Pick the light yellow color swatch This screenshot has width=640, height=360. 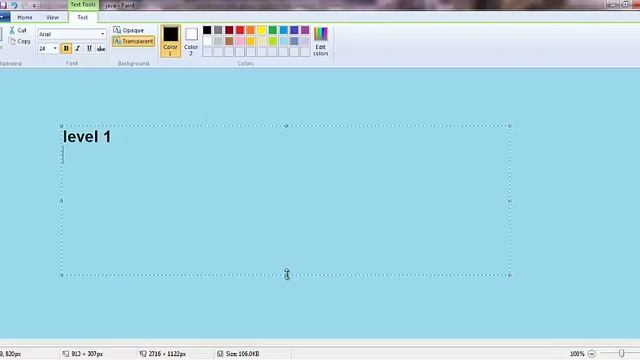coord(262,41)
